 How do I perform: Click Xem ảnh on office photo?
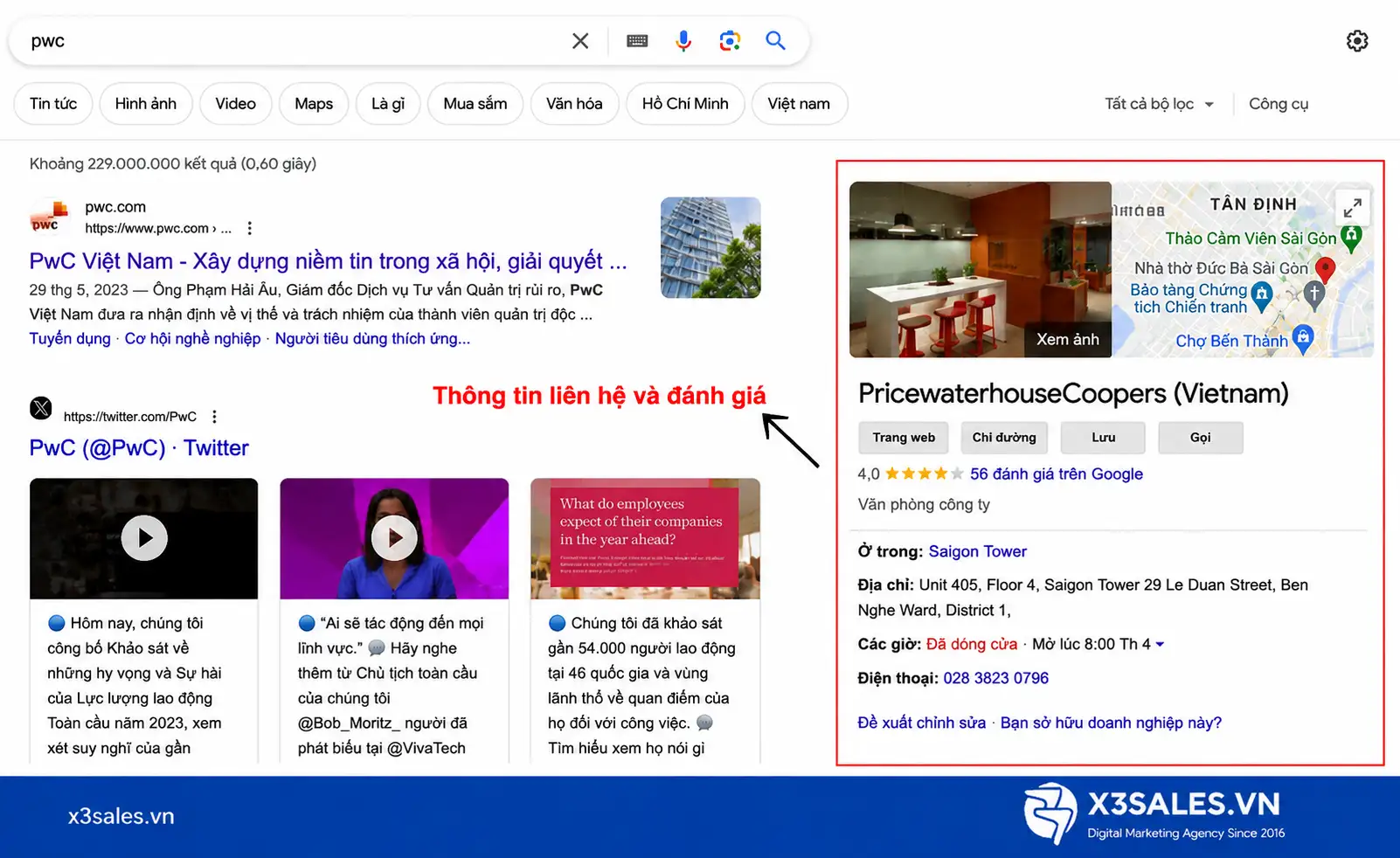tap(1068, 340)
